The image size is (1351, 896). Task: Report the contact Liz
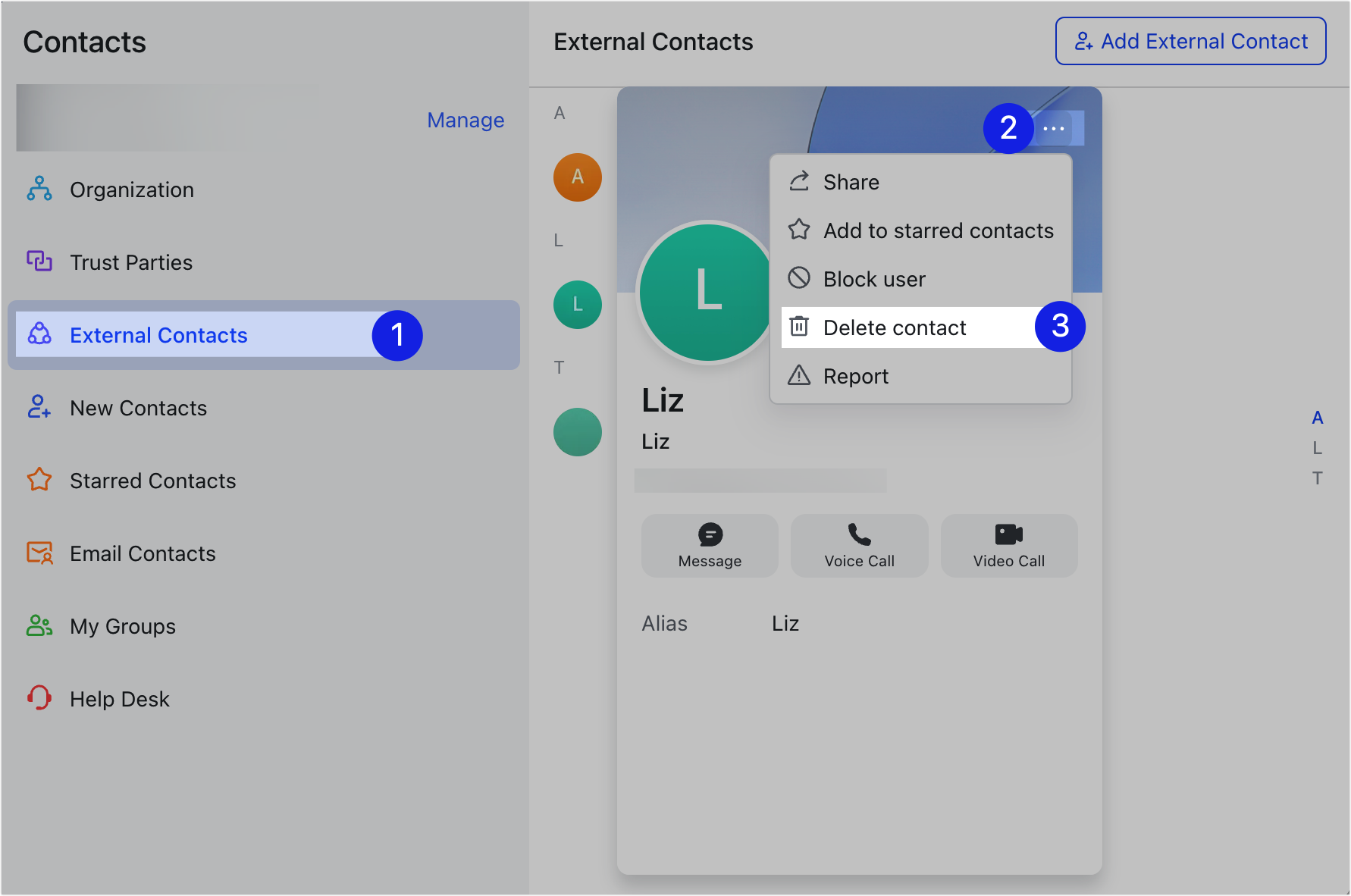(x=855, y=375)
